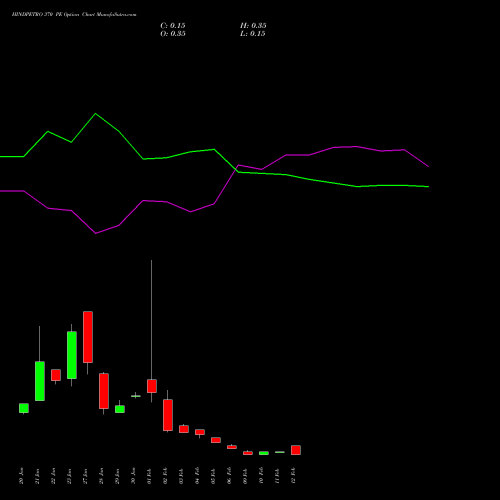The image size is (500, 500).
Task: Click the doji candle for 30 Jan
Action: tap(136, 396)
